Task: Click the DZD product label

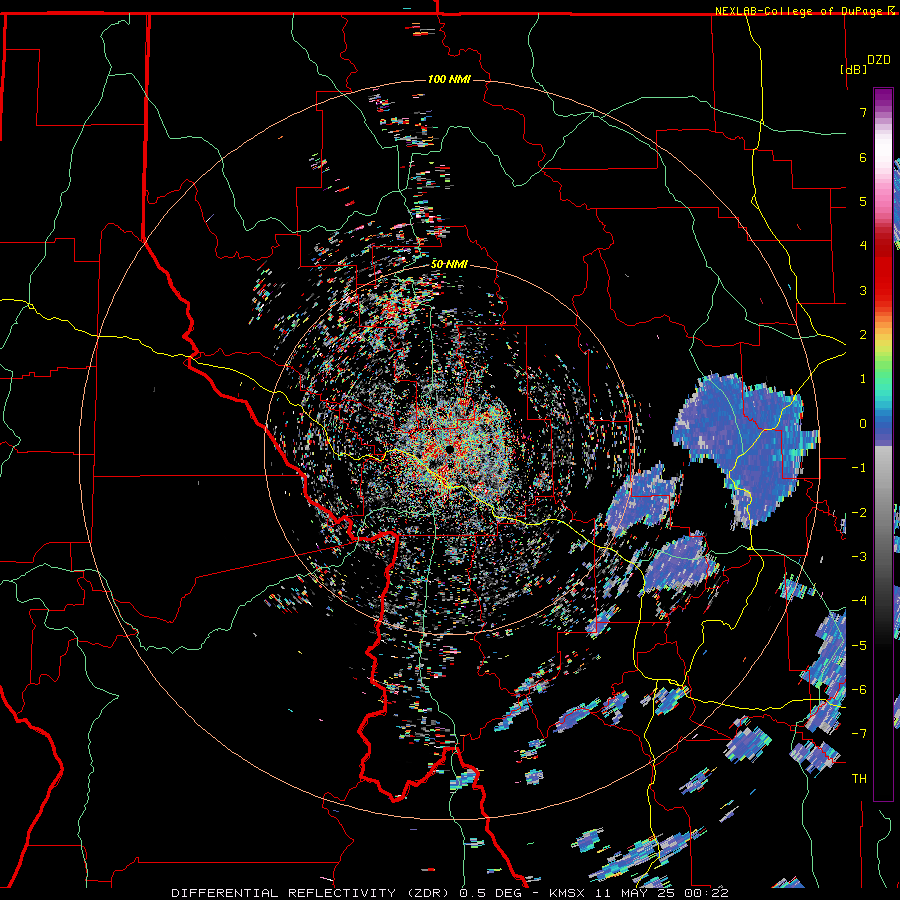Action: coord(879,60)
